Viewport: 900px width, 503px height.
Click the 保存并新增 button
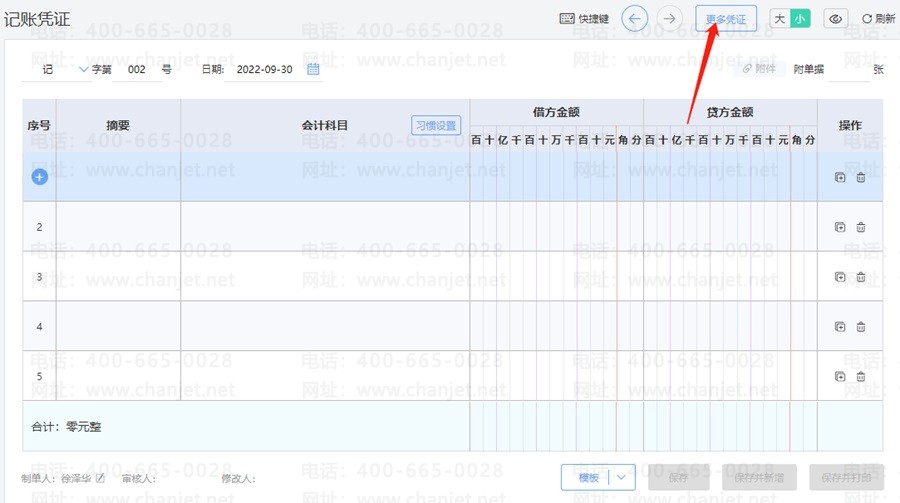click(x=759, y=477)
